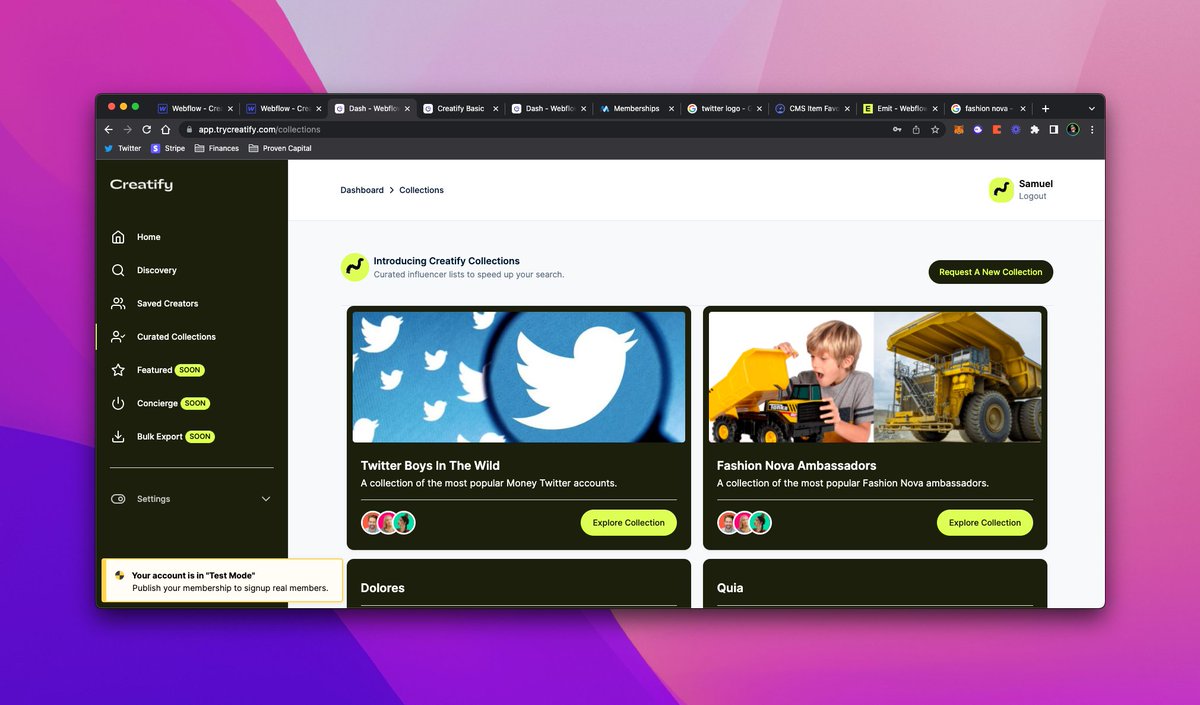Screen dimensions: 1200x705
Task: Expand the Settings chevron
Action: pyautogui.click(x=266, y=499)
